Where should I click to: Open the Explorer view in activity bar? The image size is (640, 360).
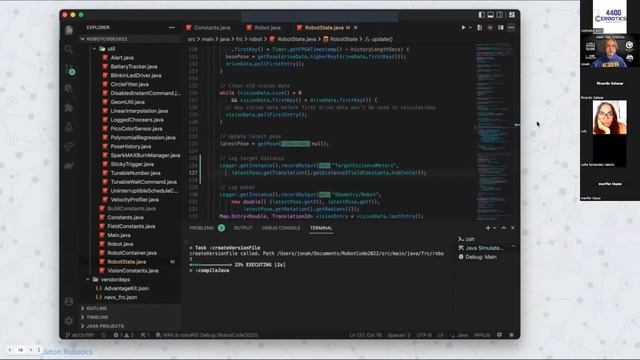point(69,30)
